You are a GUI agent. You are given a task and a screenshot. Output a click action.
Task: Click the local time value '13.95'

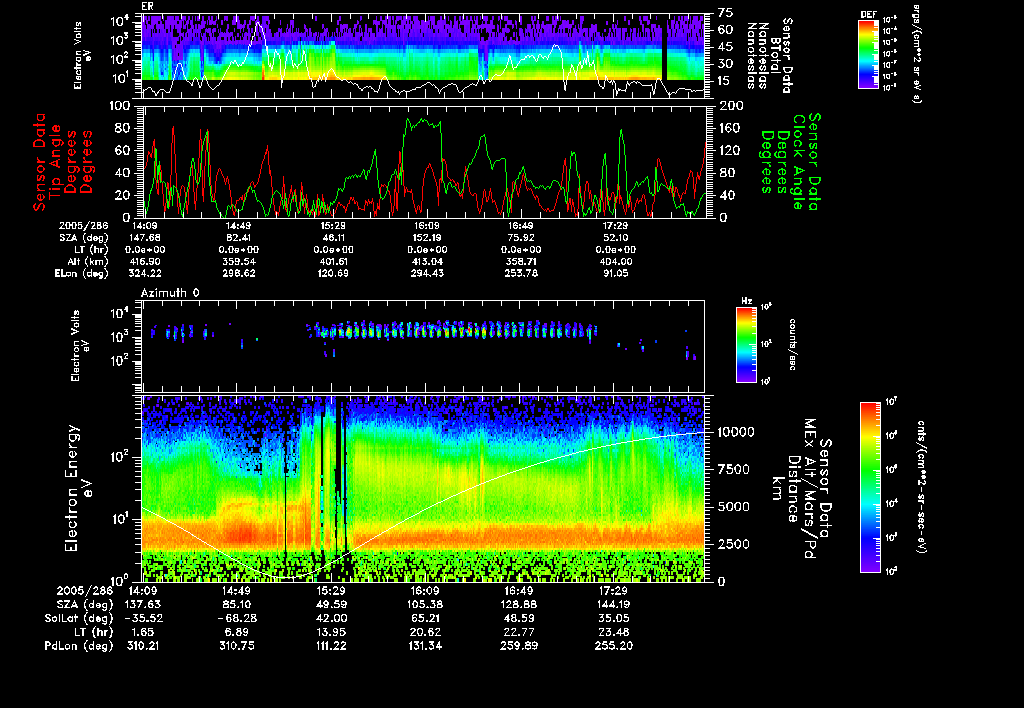click(x=331, y=632)
